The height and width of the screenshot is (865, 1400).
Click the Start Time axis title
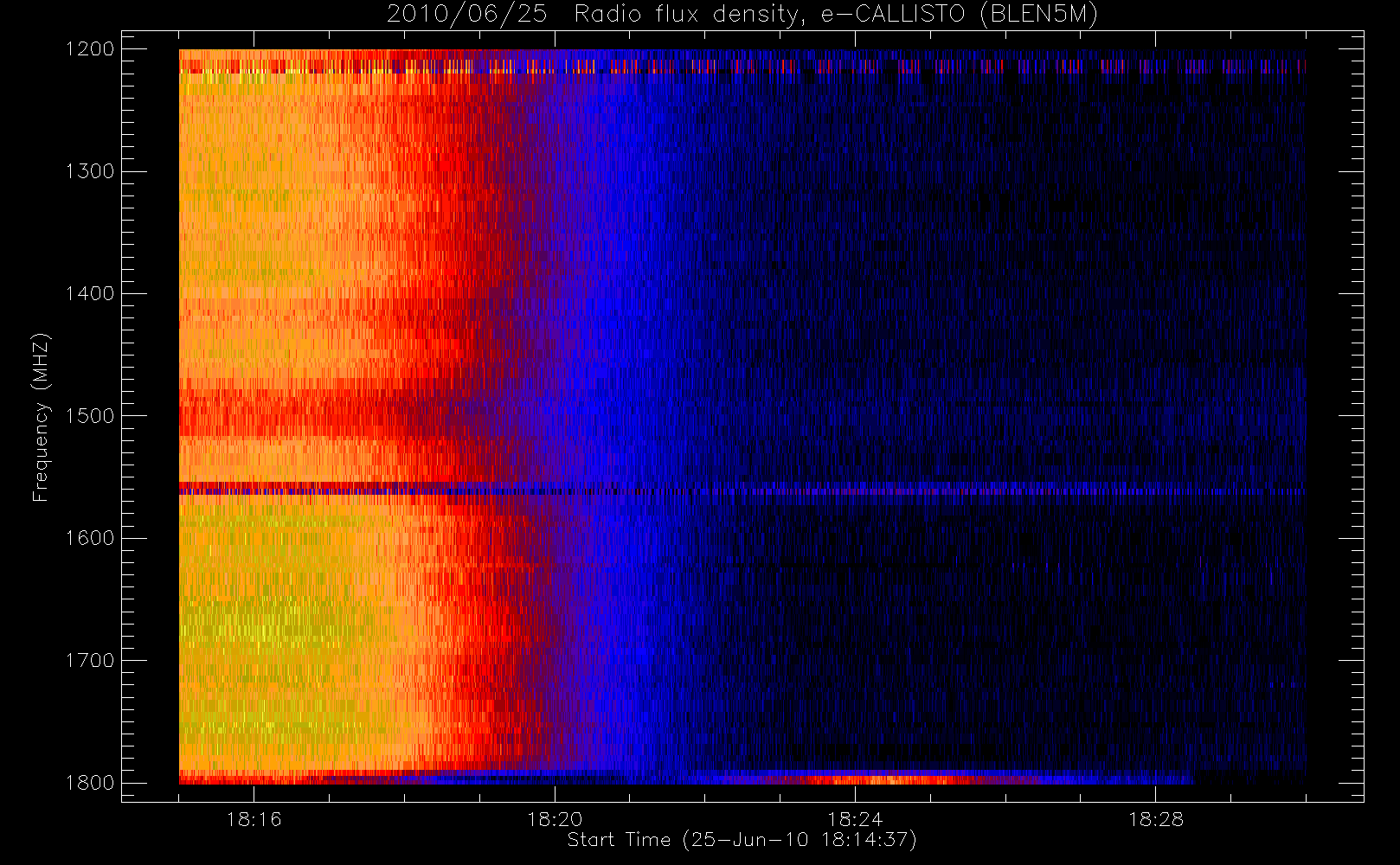pos(742,840)
